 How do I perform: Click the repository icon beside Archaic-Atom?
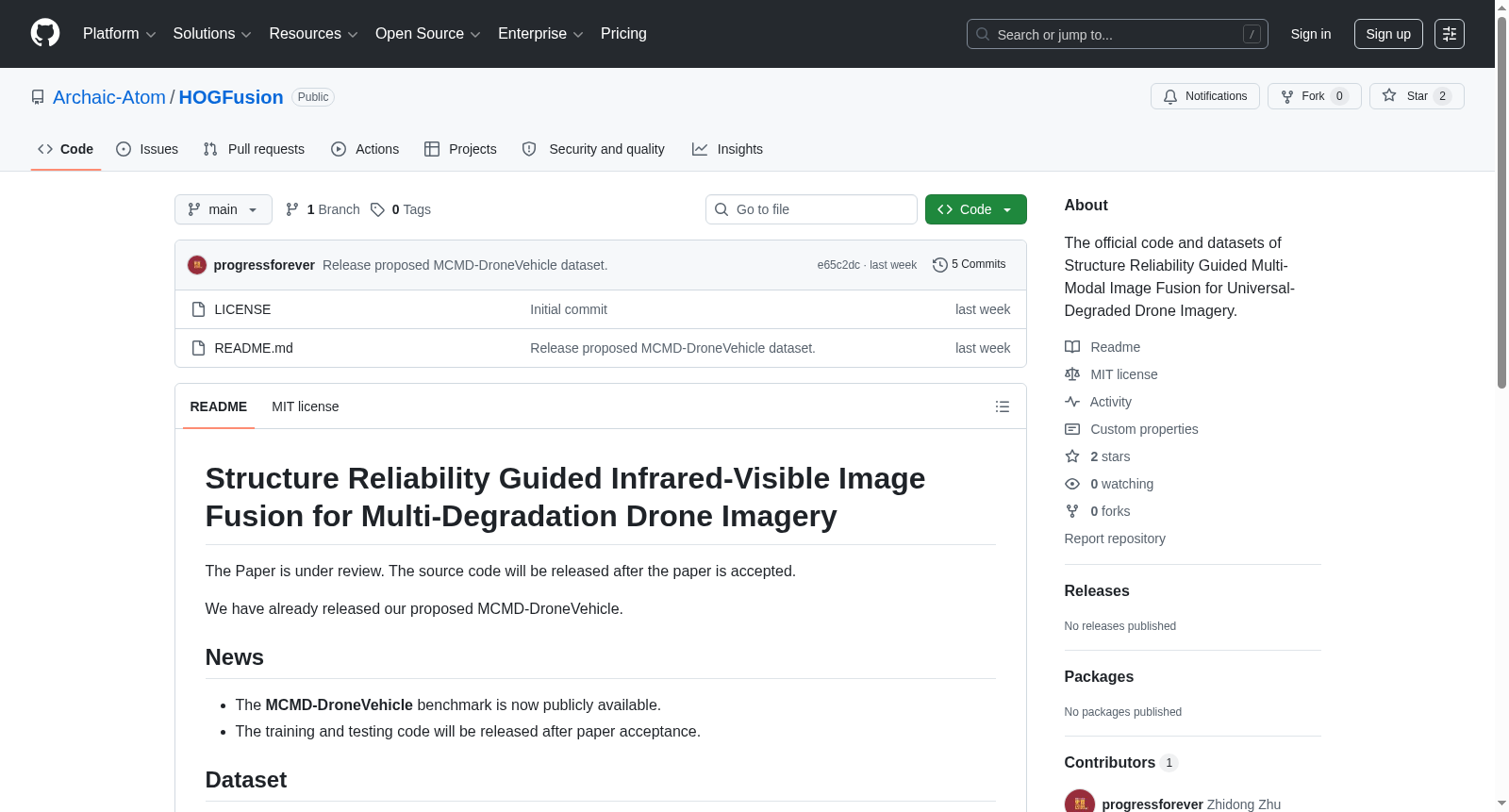pyautogui.click(x=38, y=97)
